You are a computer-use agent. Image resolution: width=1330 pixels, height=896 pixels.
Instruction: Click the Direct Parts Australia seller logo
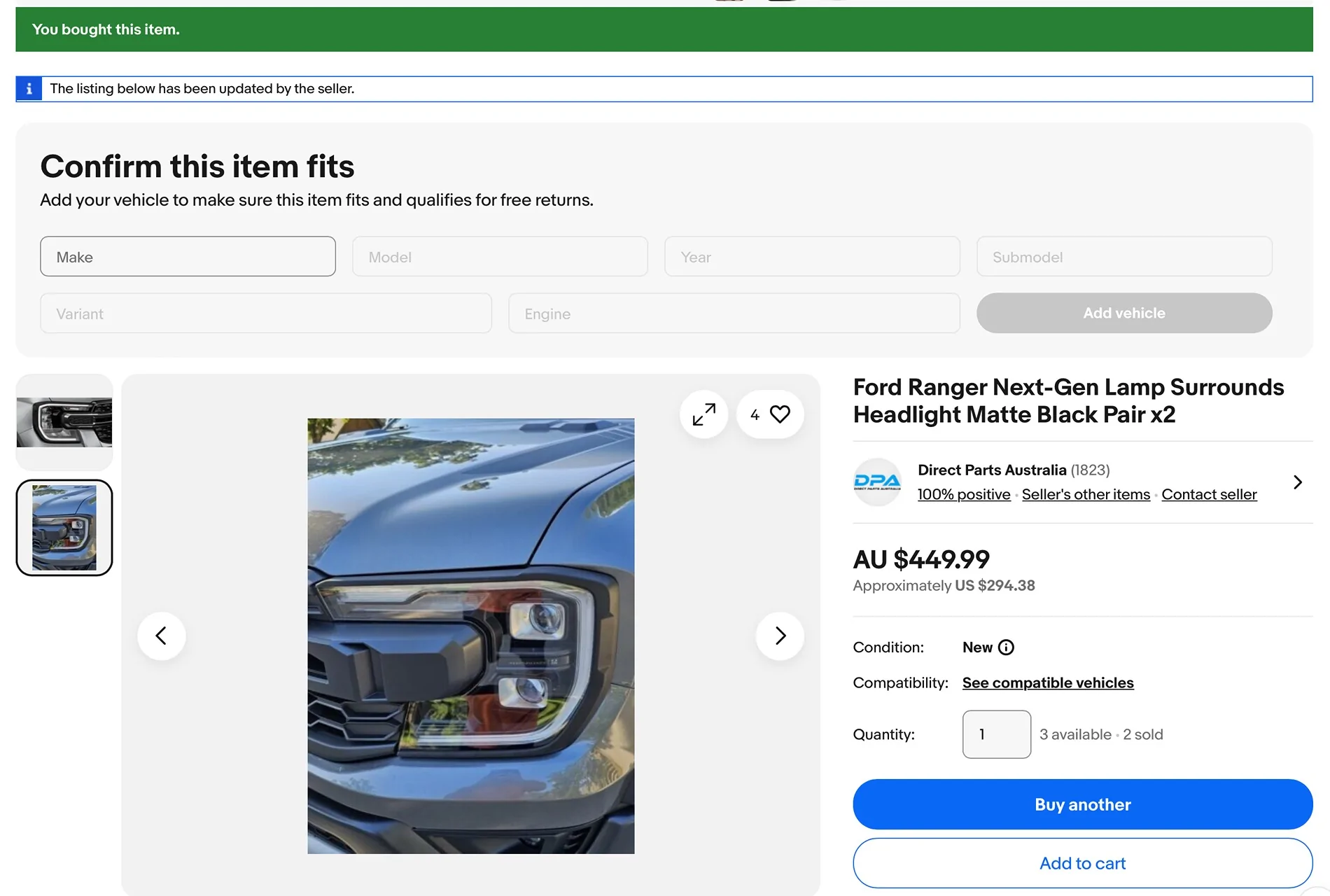pyautogui.click(x=877, y=482)
